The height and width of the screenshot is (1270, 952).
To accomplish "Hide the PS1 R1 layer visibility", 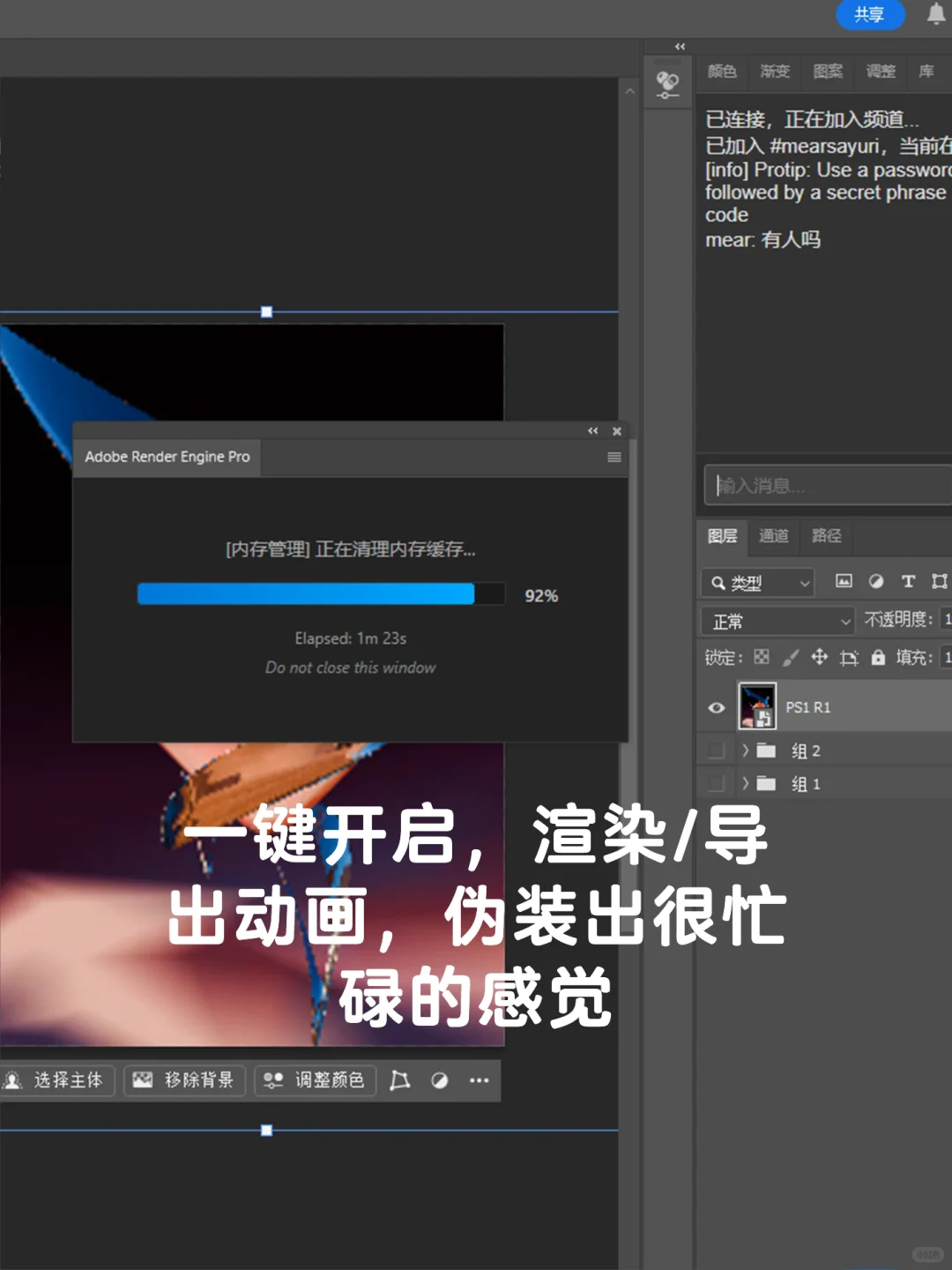I will click(x=717, y=707).
